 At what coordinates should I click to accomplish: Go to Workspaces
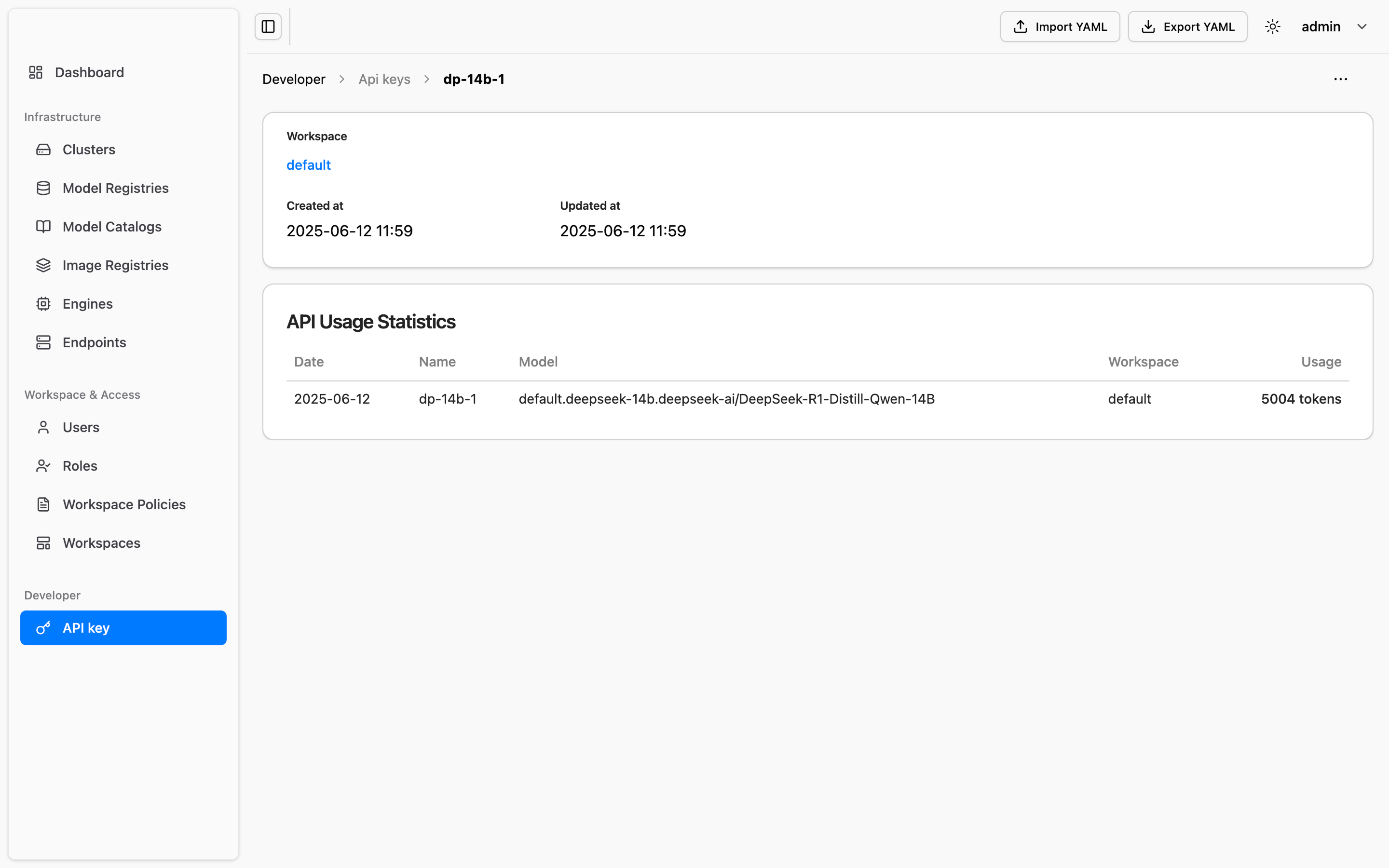pos(123,542)
